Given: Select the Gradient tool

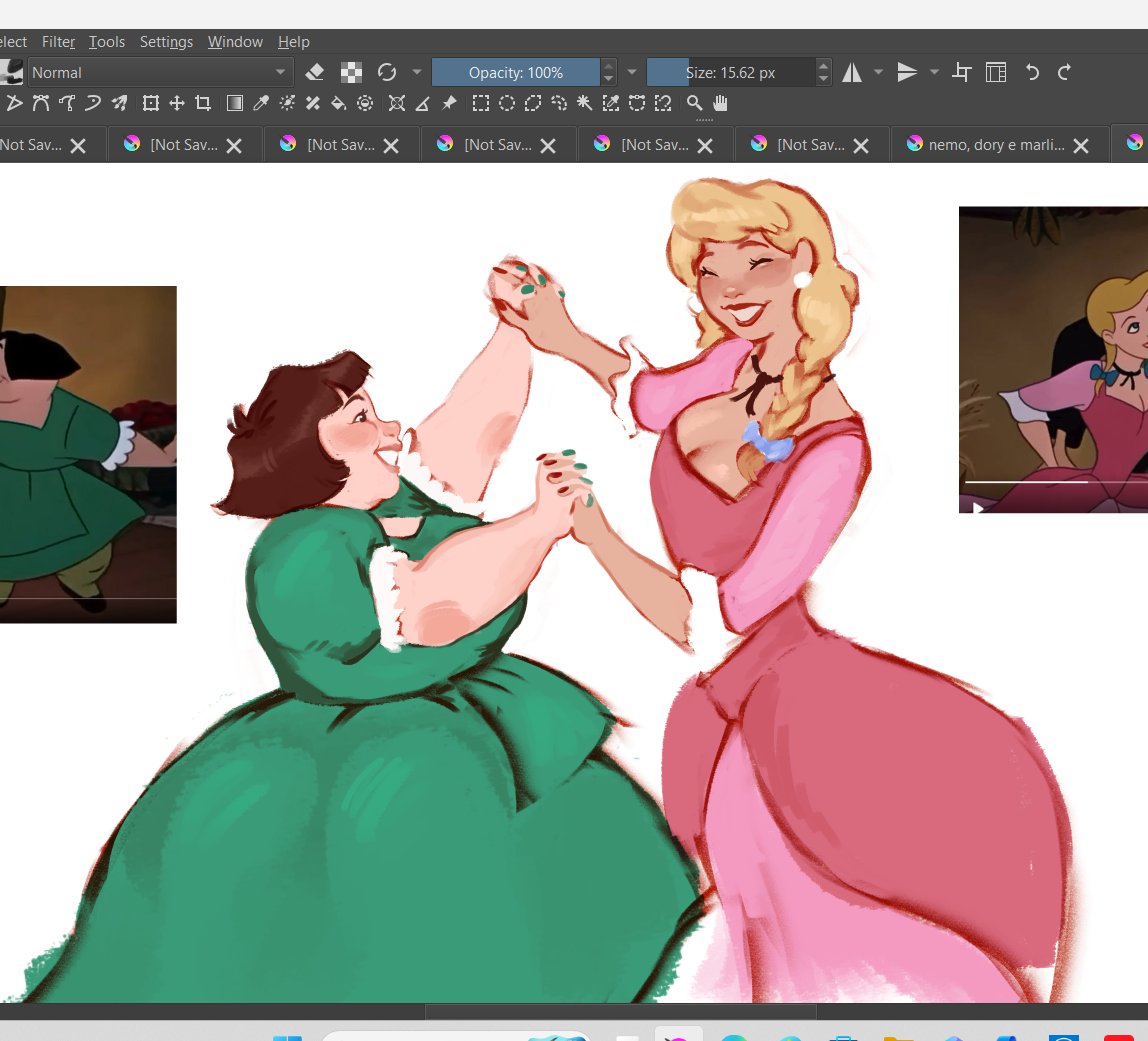Looking at the screenshot, I should point(234,103).
